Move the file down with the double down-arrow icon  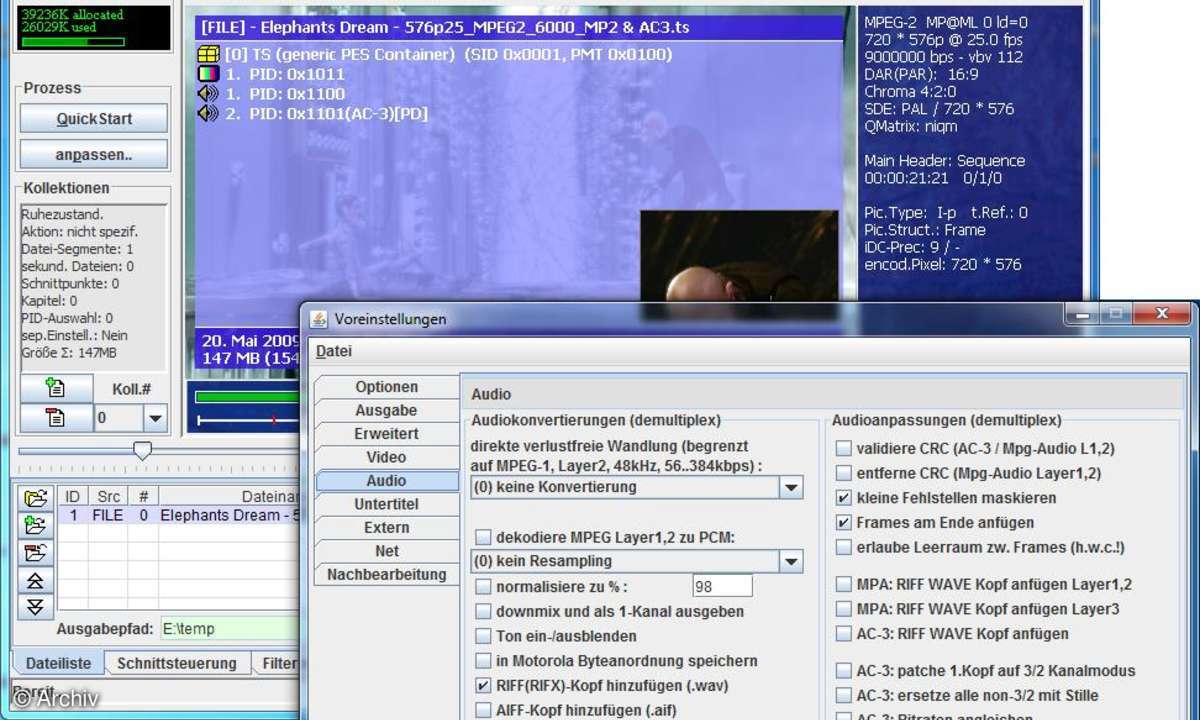[35, 607]
